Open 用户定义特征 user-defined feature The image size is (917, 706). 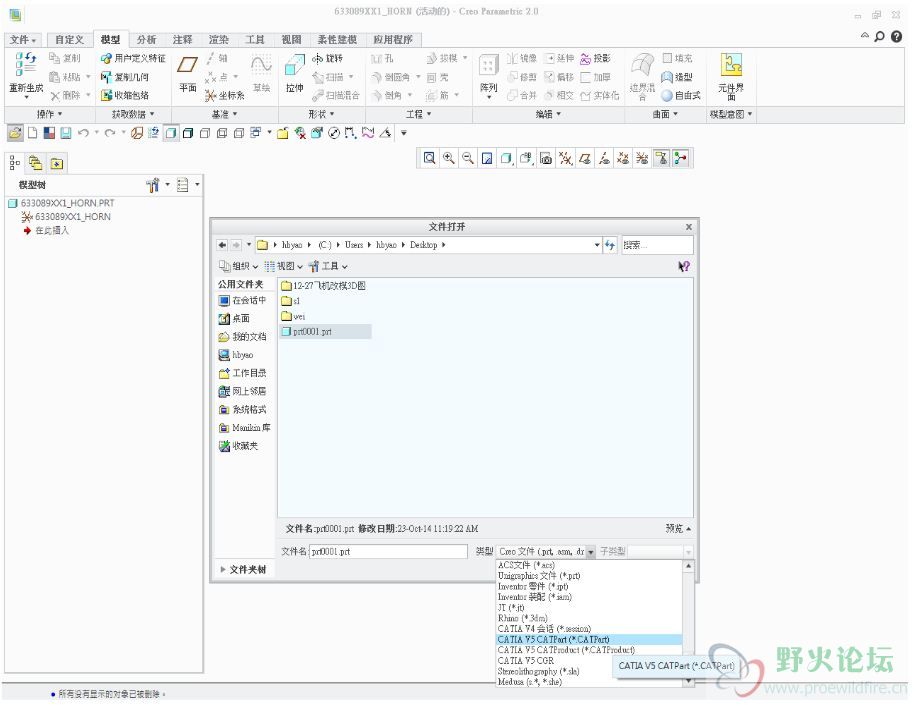click(x=133, y=58)
